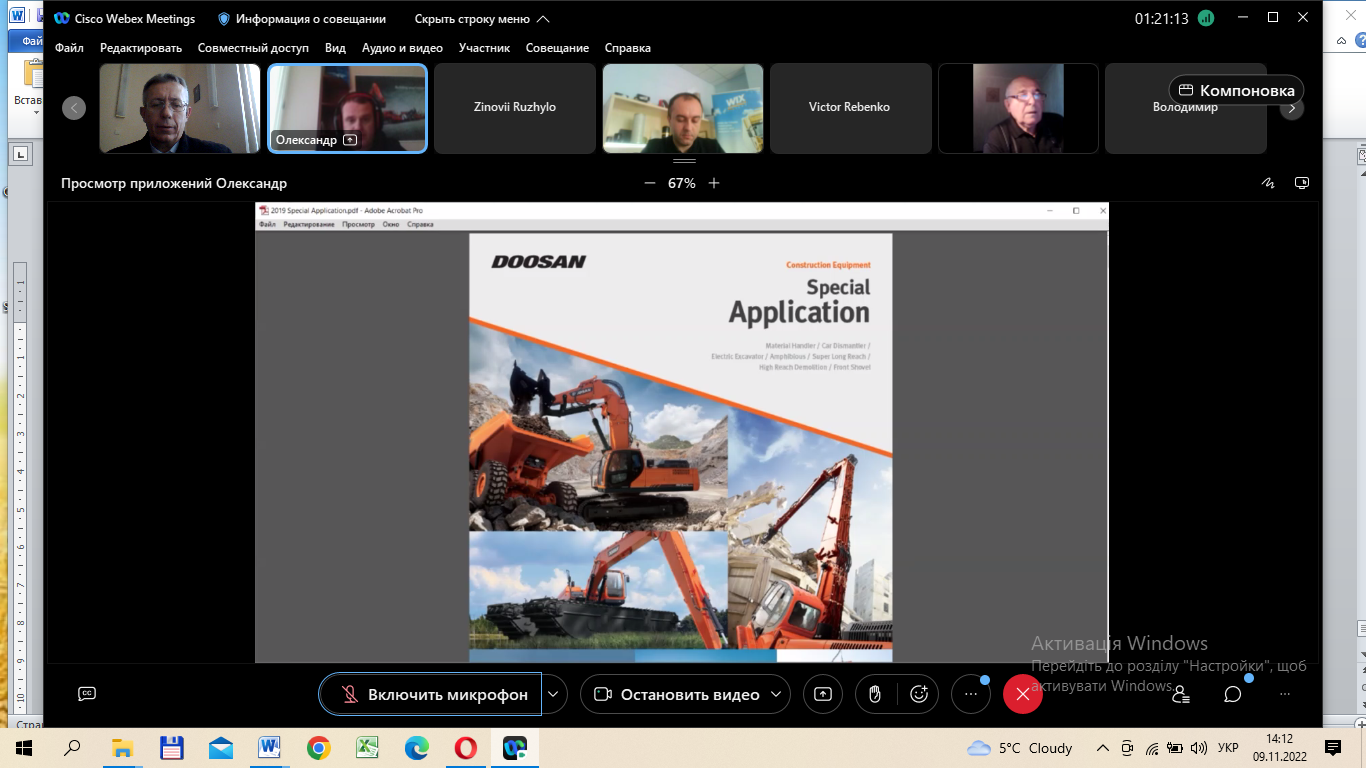Image resolution: width=1366 pixels, height=768 pixels.
Task: Select Олександр's video thumbnail
Action: 348,108
